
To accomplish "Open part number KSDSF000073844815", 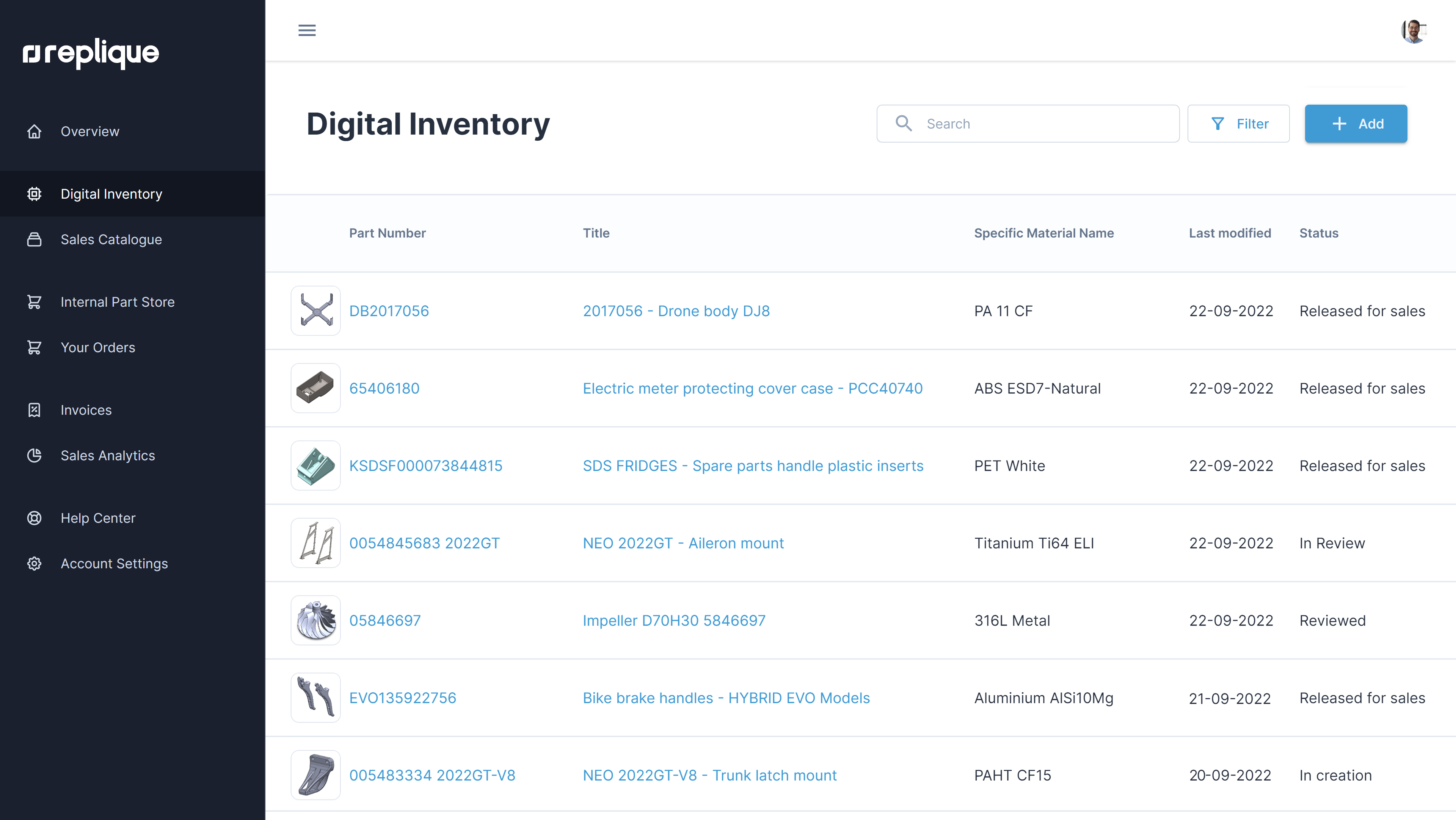I will click(x=425, y=466).
